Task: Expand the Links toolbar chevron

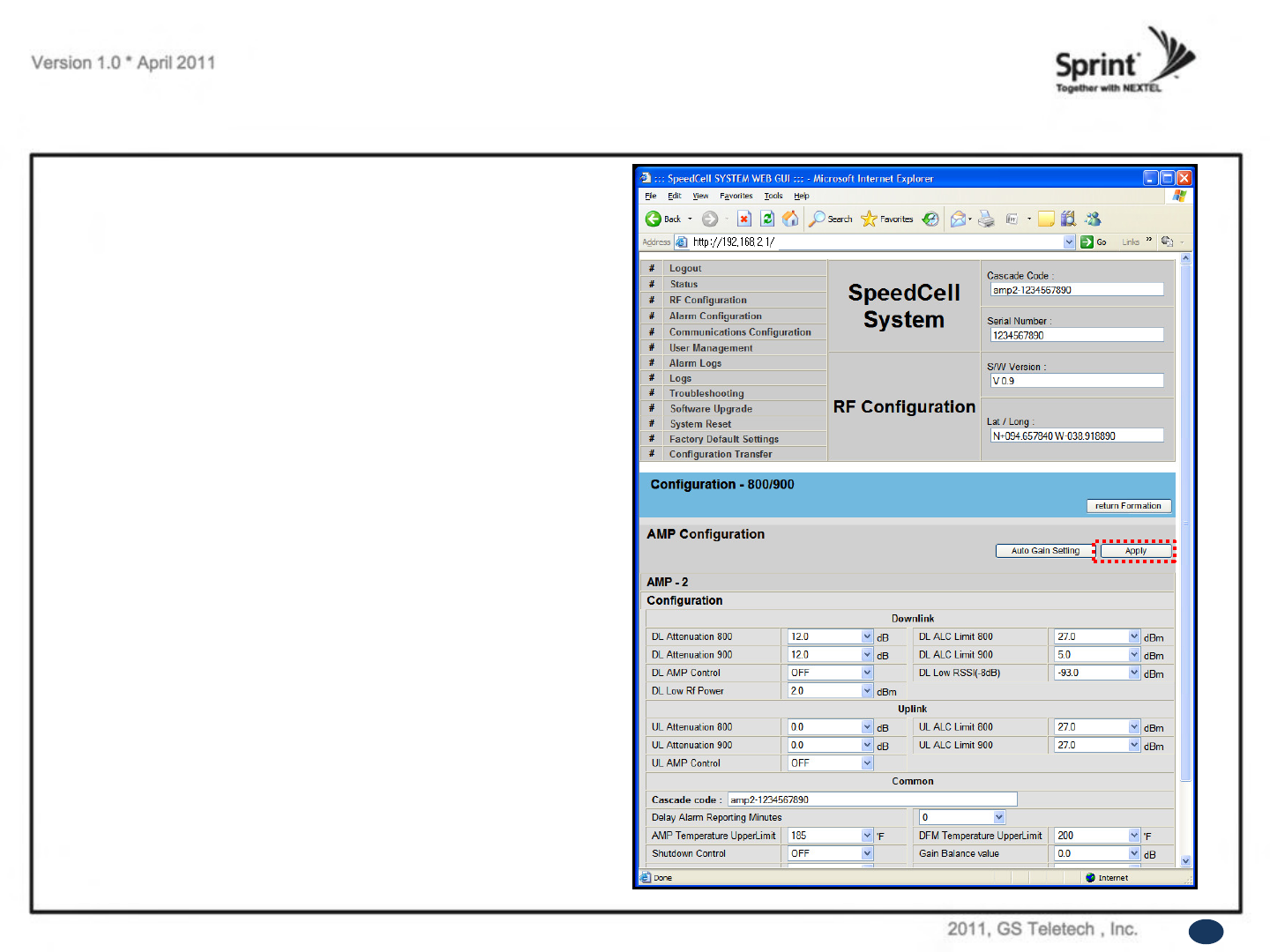Action: click(x=1149, y=241)
